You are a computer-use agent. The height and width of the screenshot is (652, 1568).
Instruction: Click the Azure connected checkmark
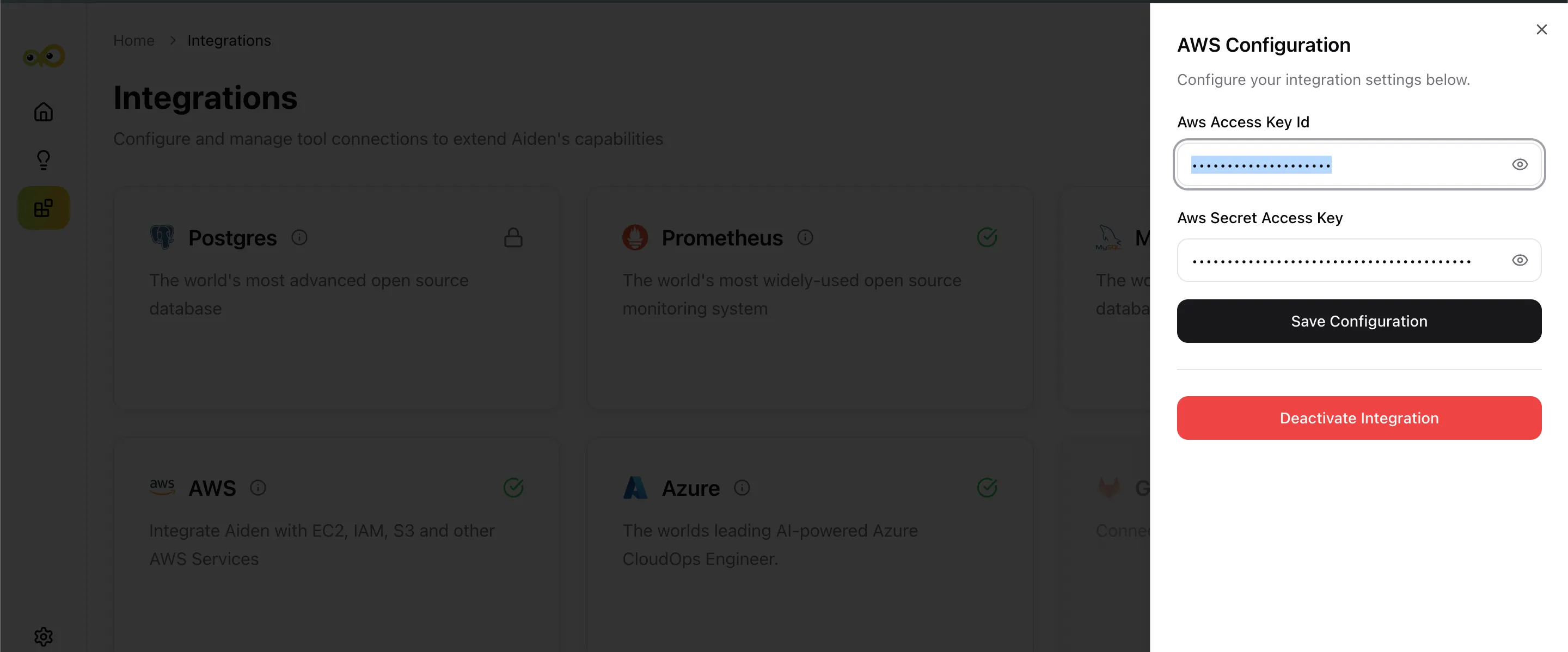click(987, 487)
